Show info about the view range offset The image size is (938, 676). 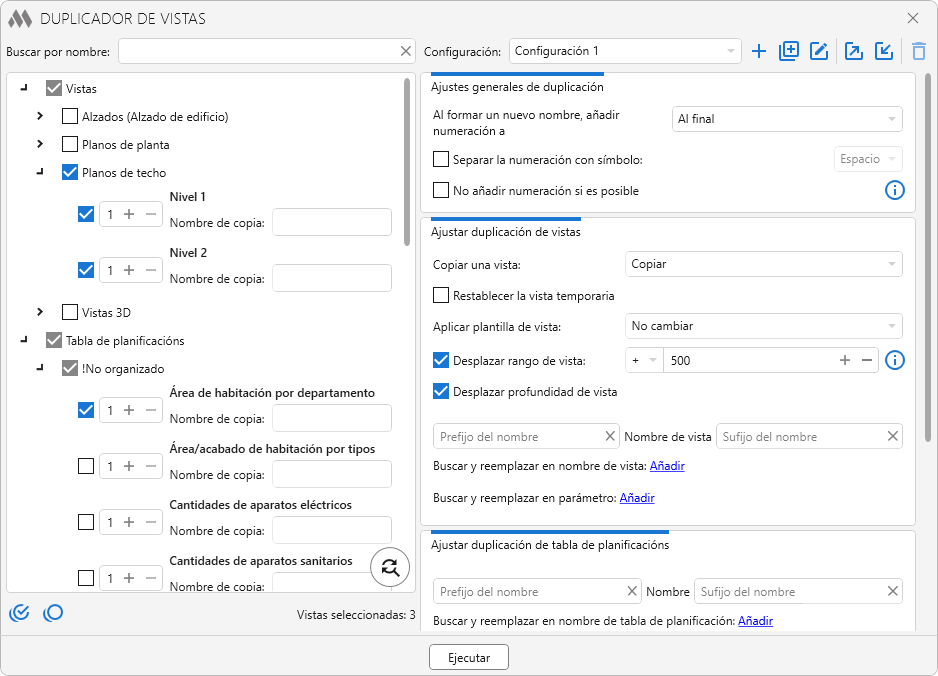tap(895, 360)
